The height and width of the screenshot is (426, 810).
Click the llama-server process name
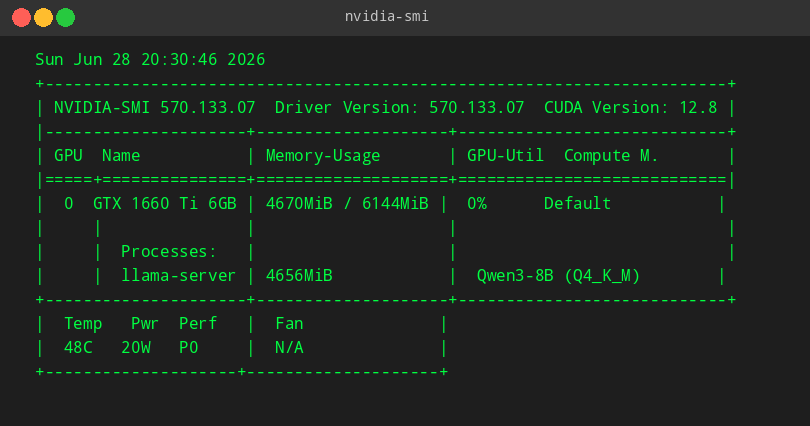click(x=178, y=275)
